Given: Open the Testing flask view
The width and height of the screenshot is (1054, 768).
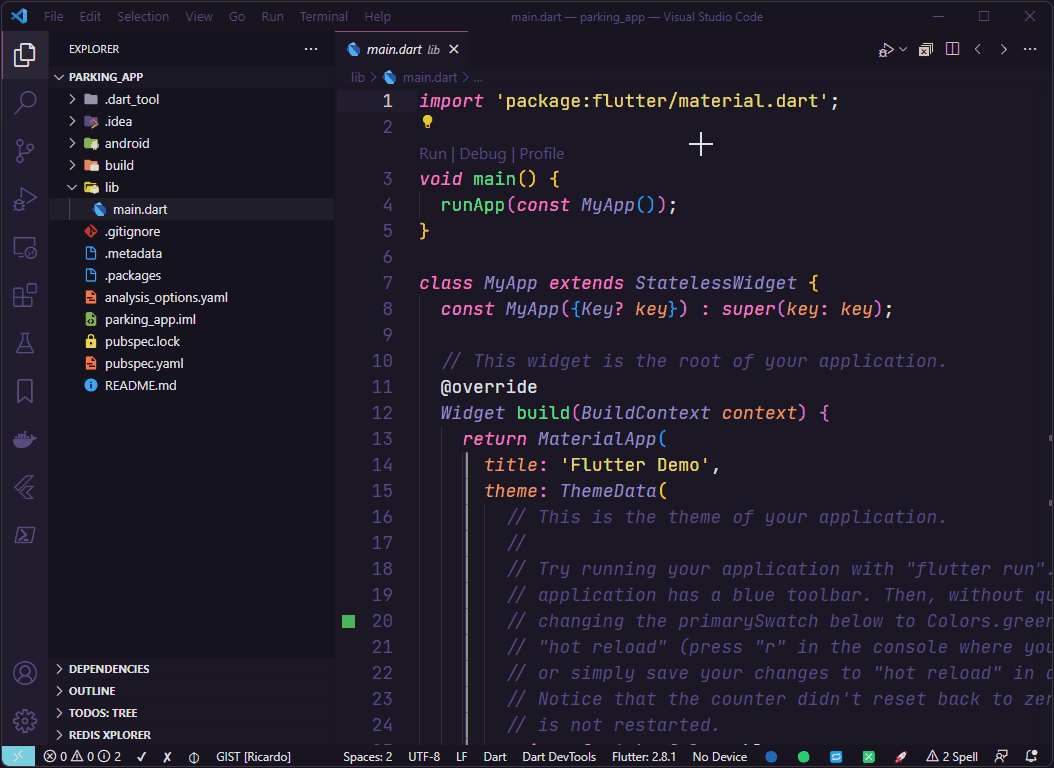Looking at the screenshot, I should 24,343.
